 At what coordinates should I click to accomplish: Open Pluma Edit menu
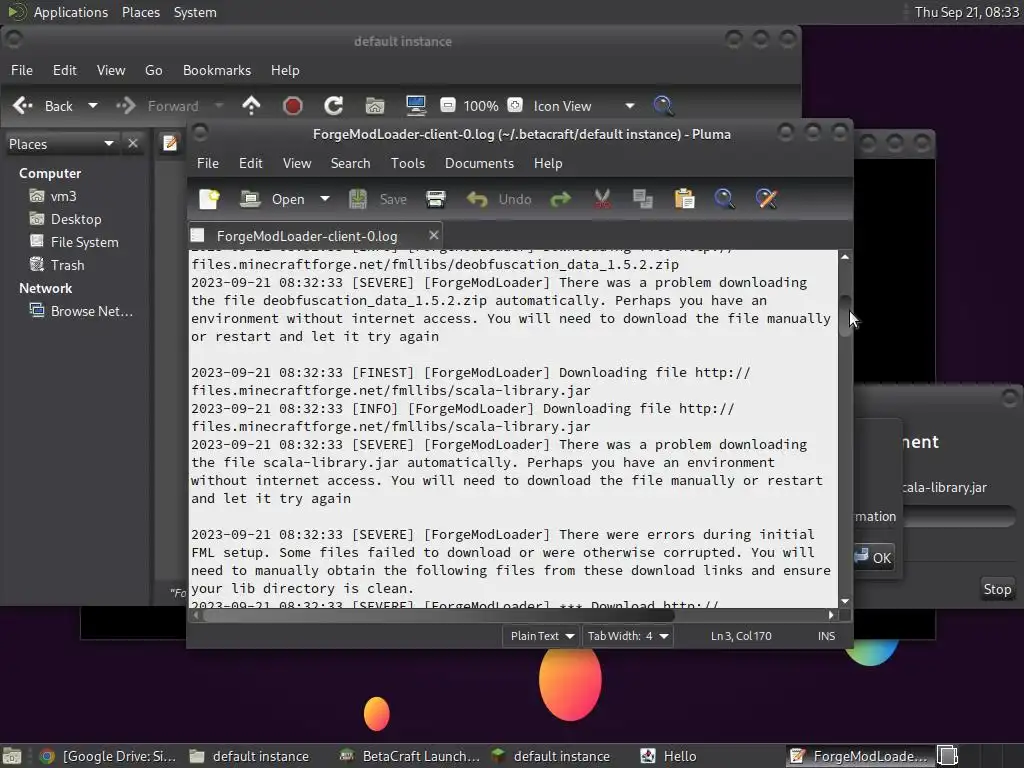point(250,163)
